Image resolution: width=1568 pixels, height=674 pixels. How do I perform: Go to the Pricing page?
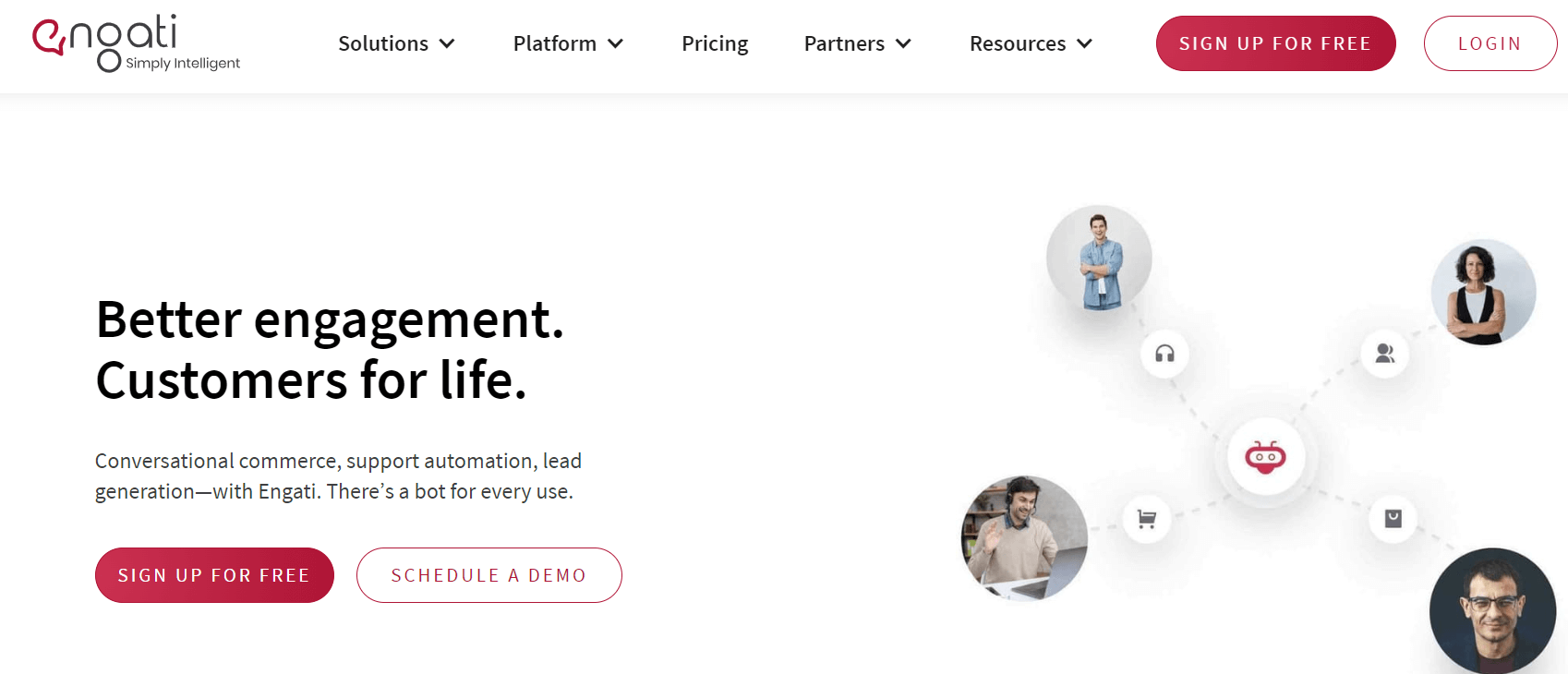click(x=715, y=43)
